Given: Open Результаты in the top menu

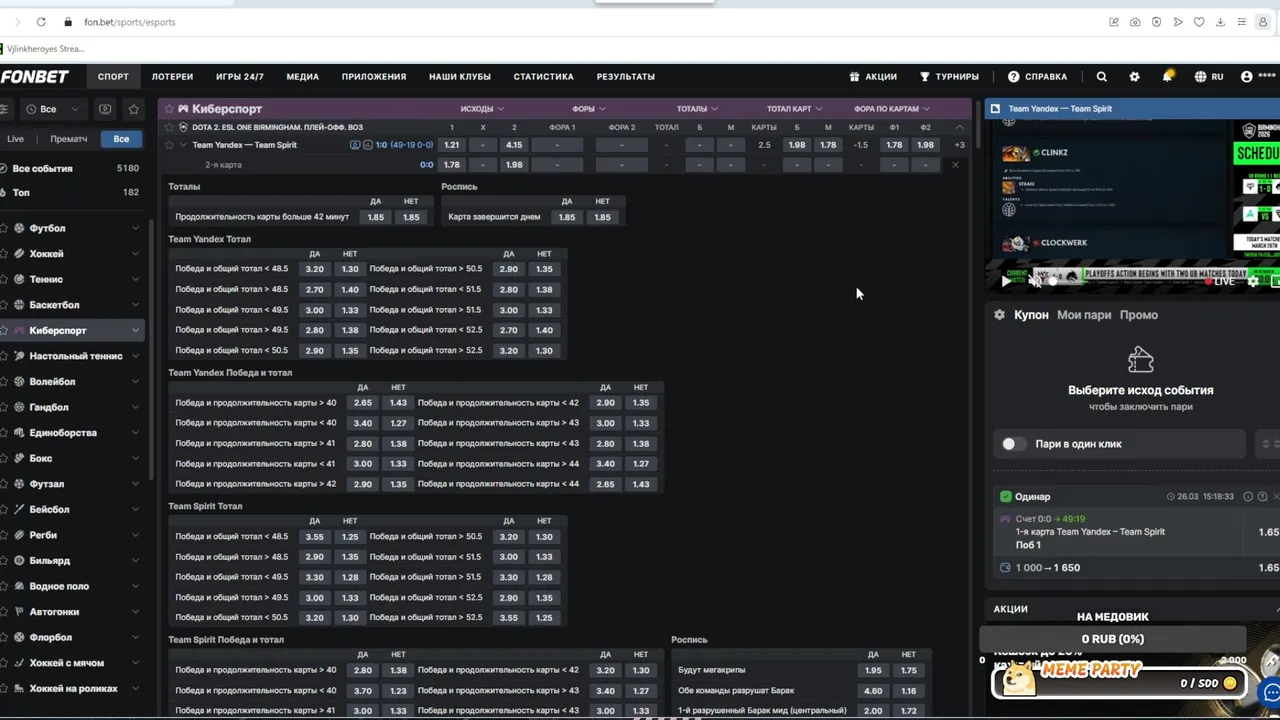Looking at the screenshot, I should coord(626,76).
